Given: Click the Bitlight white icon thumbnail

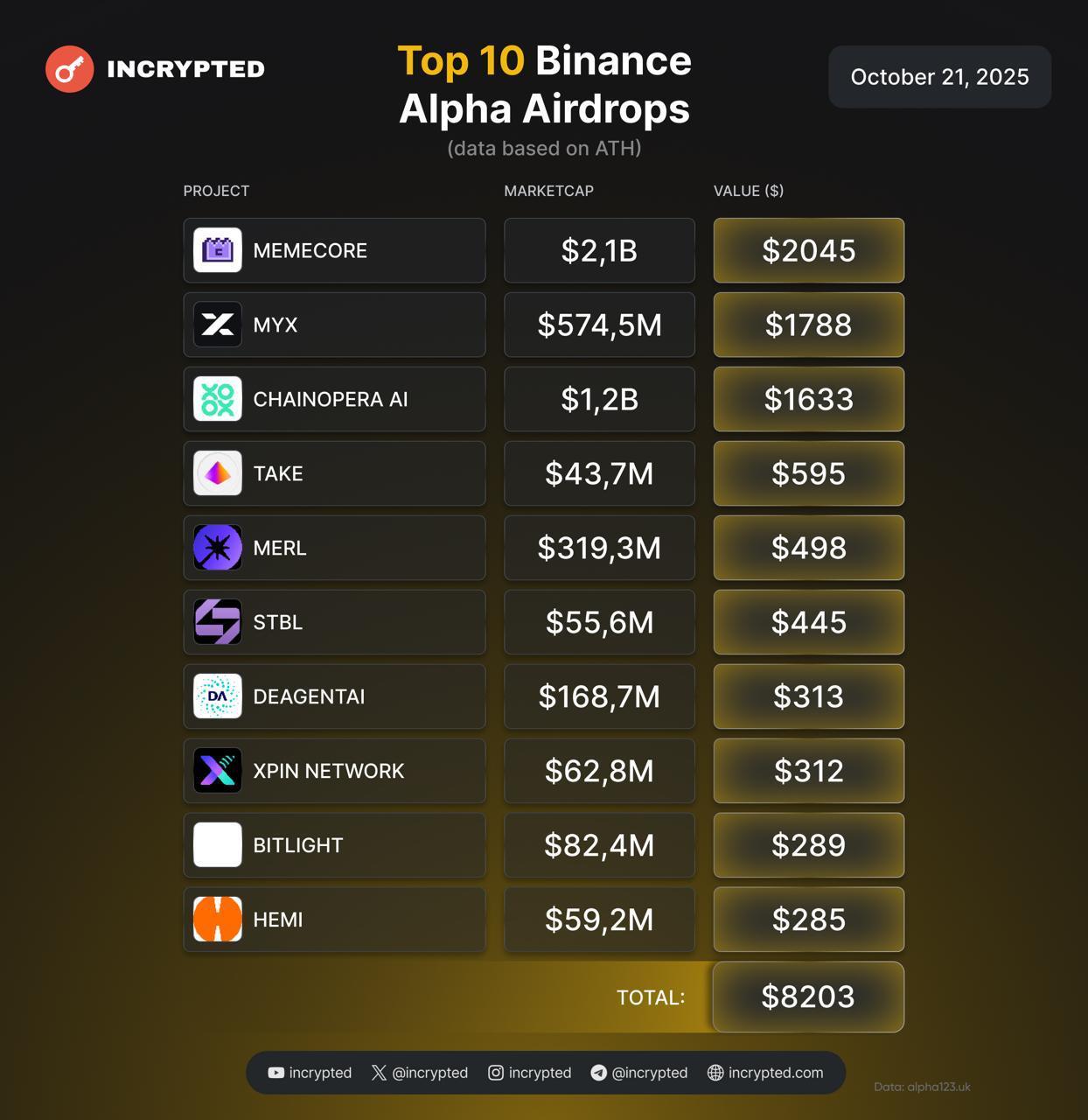Looking at the screenshot, I should 218,845.
